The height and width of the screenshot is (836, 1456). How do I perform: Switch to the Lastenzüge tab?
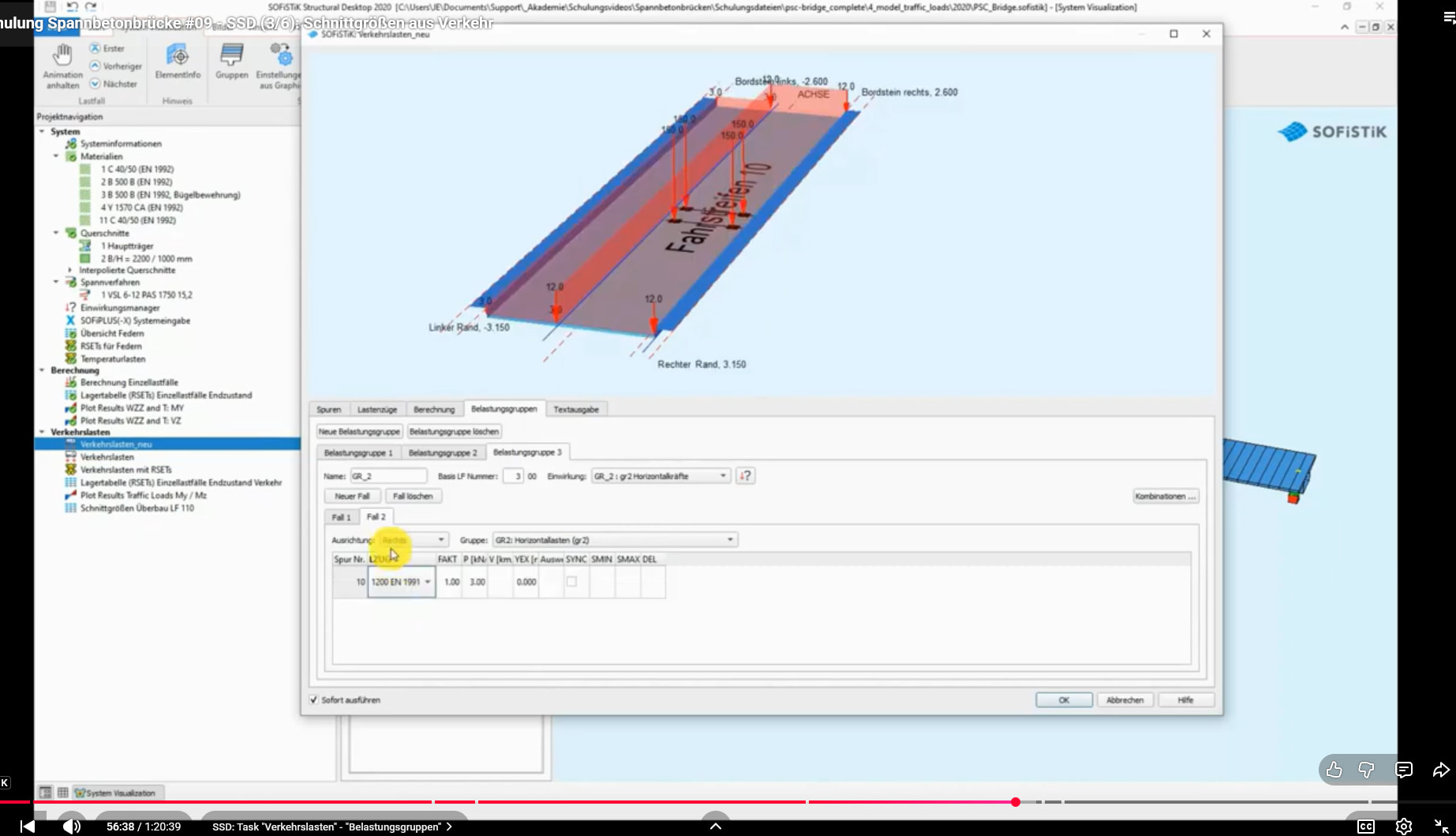click(x=376, y=410)
